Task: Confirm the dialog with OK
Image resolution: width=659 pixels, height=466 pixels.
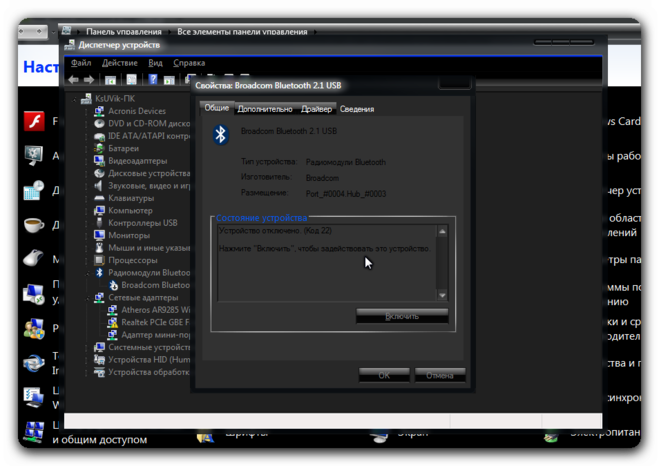Action: (384, 375)
